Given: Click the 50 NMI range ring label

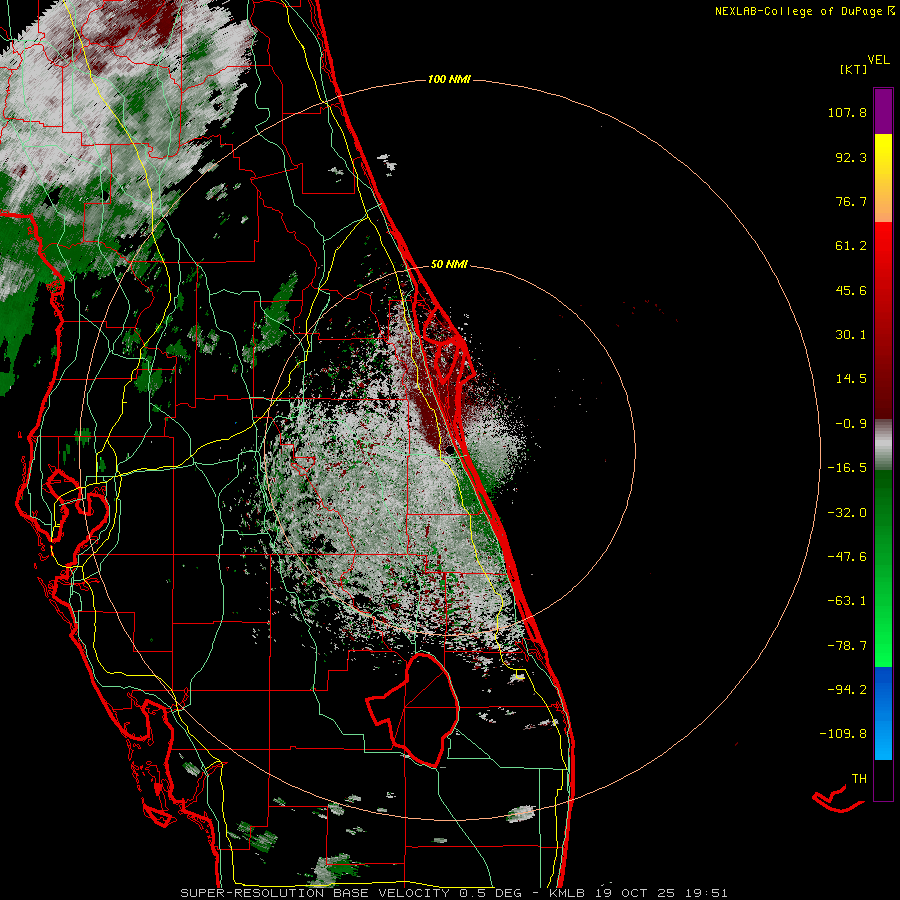Looking at the screenshot, I should coord(449,264).
